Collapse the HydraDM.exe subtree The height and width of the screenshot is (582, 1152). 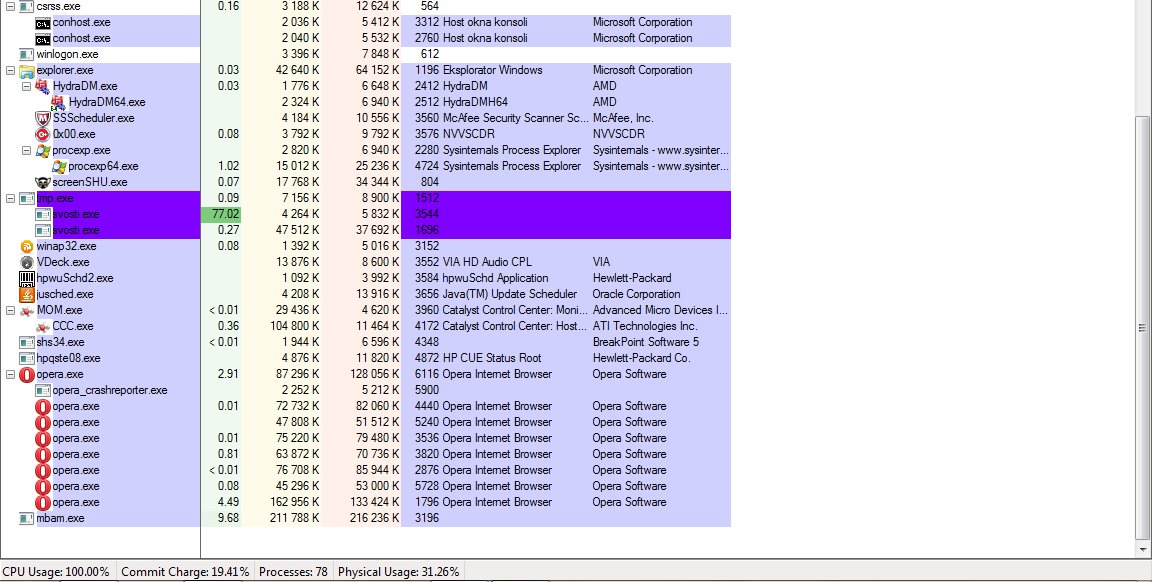pyautogui.click(x=26, y=87)
